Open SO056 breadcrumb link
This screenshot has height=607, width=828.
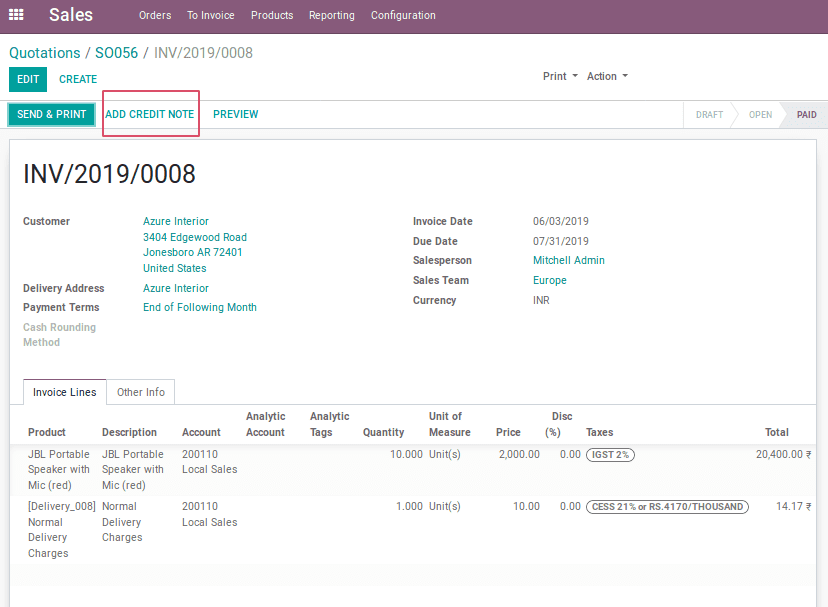116,53
